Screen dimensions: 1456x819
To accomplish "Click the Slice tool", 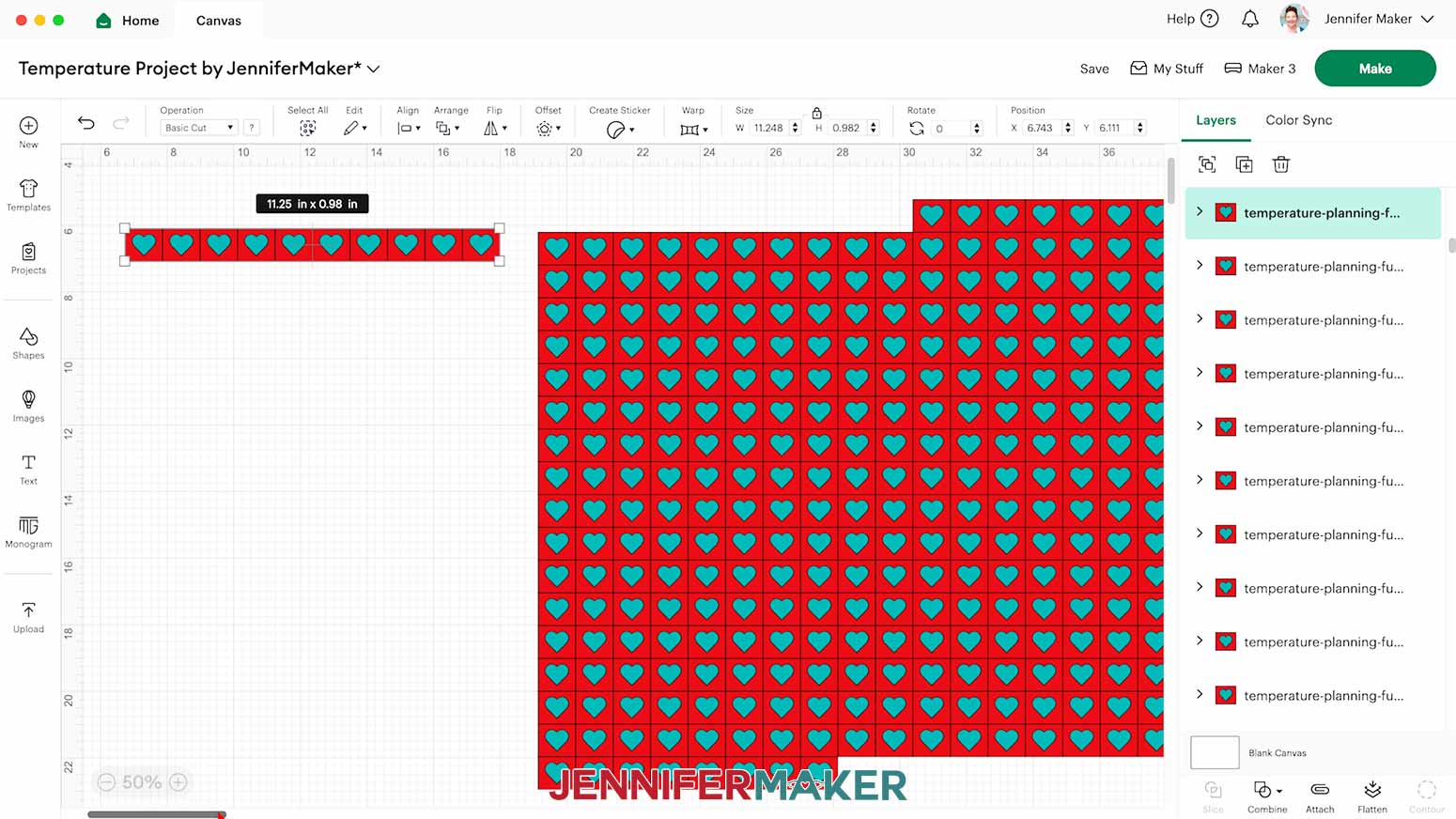I will coord(1213,796).
